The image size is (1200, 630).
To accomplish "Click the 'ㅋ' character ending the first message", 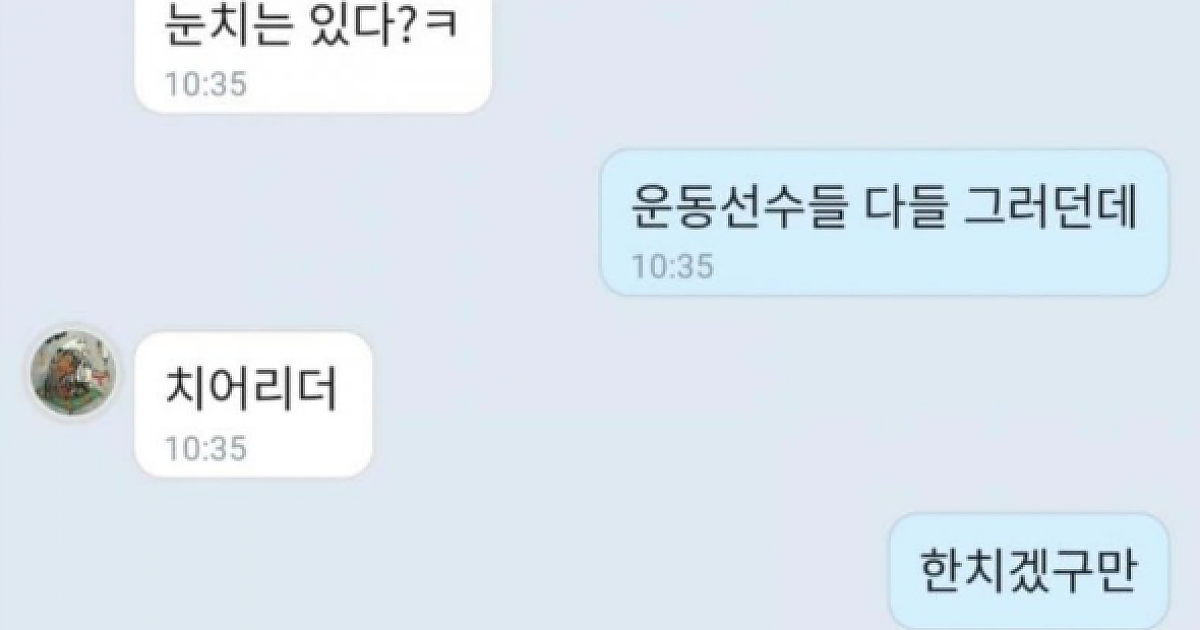I will coord(440,27).
